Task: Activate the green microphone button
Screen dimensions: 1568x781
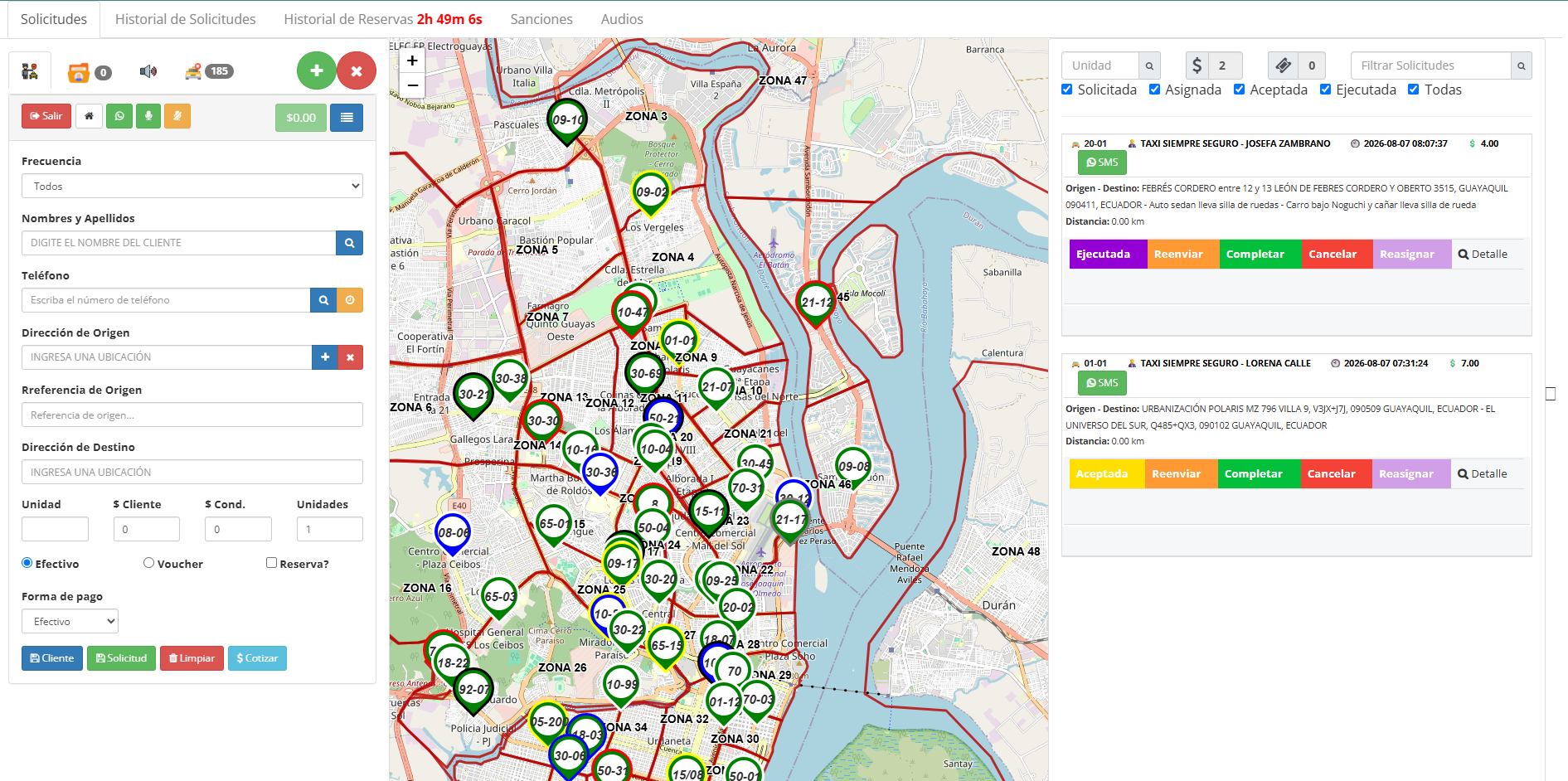Action: tap(148, 116)
